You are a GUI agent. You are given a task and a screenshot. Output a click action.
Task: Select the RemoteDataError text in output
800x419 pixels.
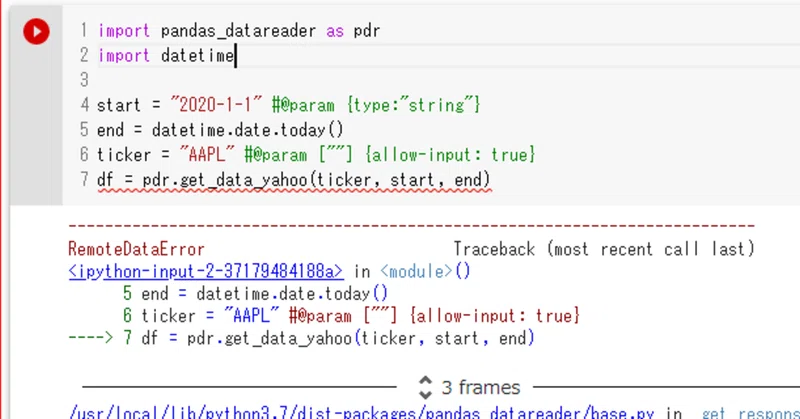point(136,249)
